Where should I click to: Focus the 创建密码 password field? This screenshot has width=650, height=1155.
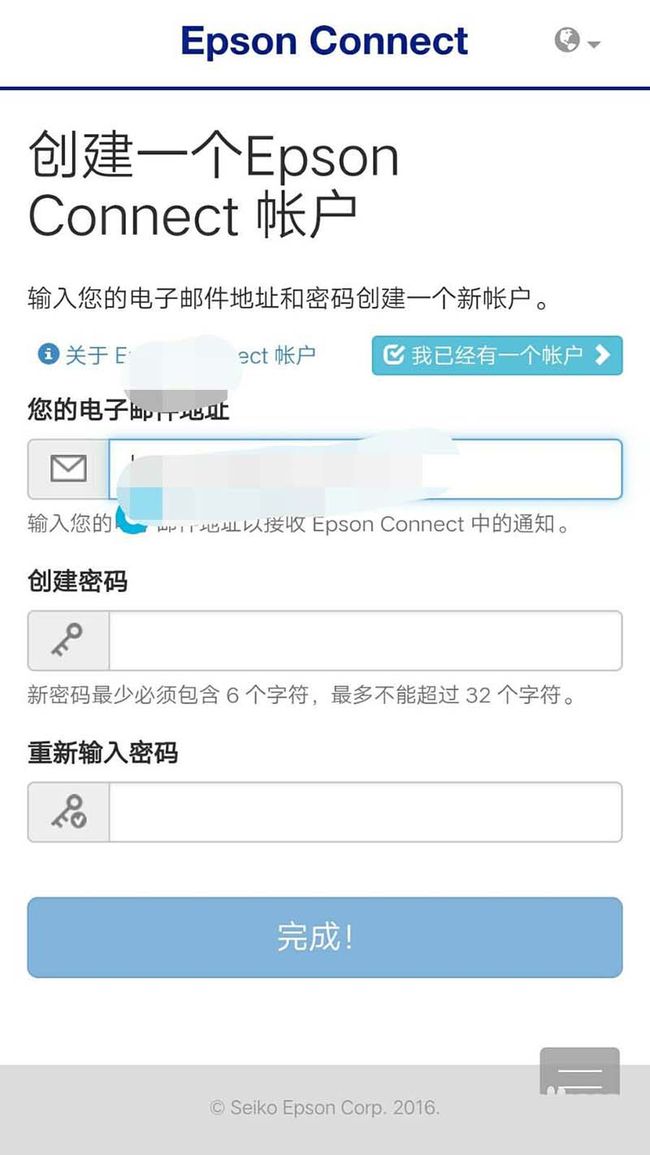tap(366, 641)
